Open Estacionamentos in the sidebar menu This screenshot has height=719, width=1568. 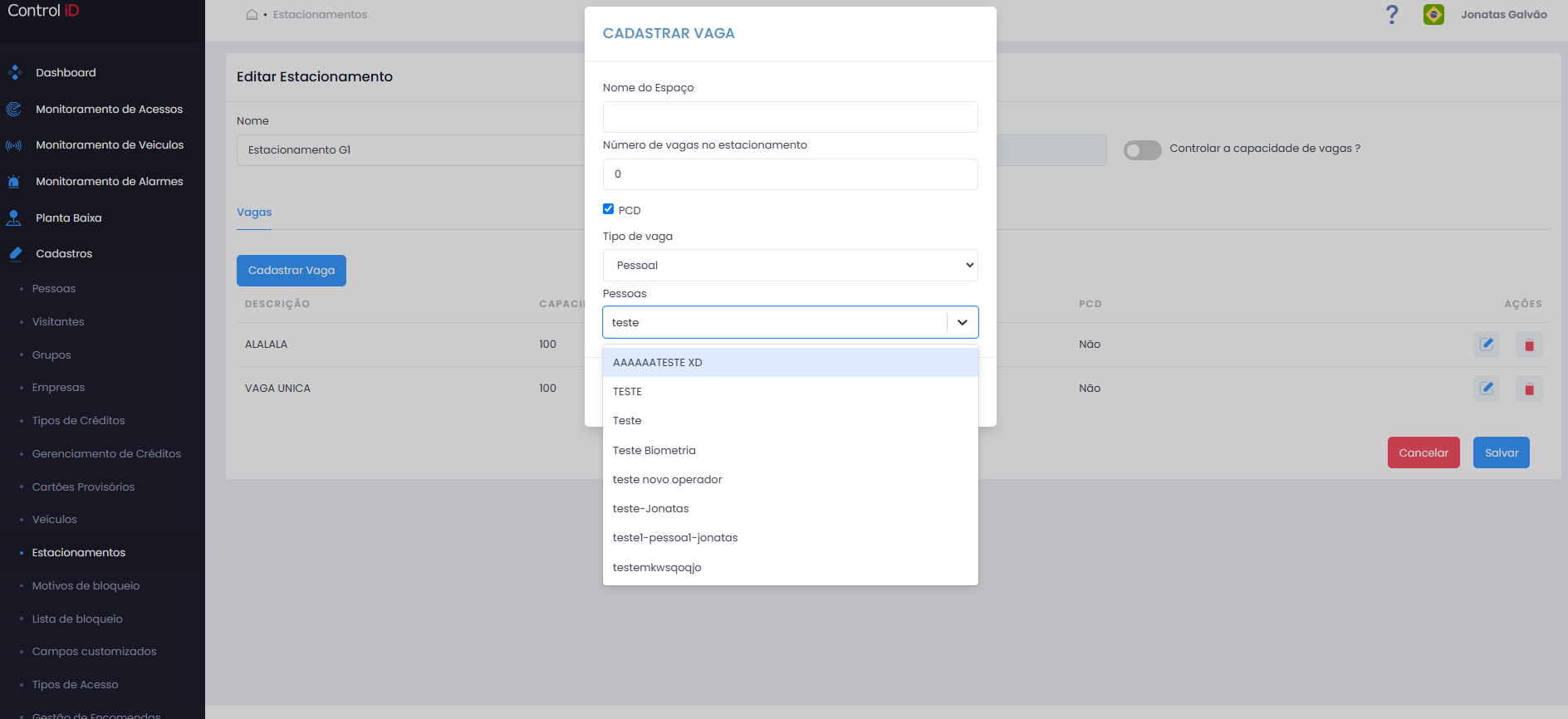[79, 552]
